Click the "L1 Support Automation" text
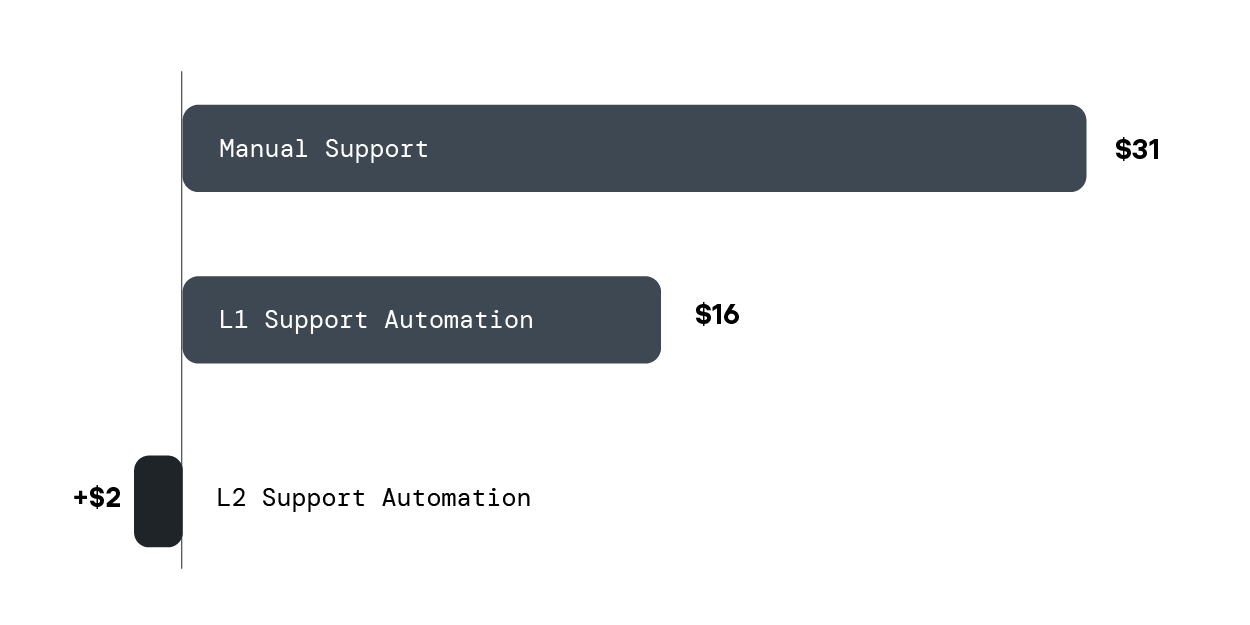 click(376, 320)
